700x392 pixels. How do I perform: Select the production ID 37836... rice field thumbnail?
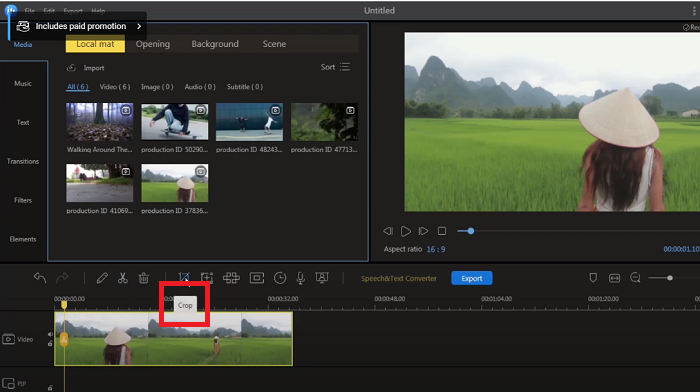coord(175,183)
